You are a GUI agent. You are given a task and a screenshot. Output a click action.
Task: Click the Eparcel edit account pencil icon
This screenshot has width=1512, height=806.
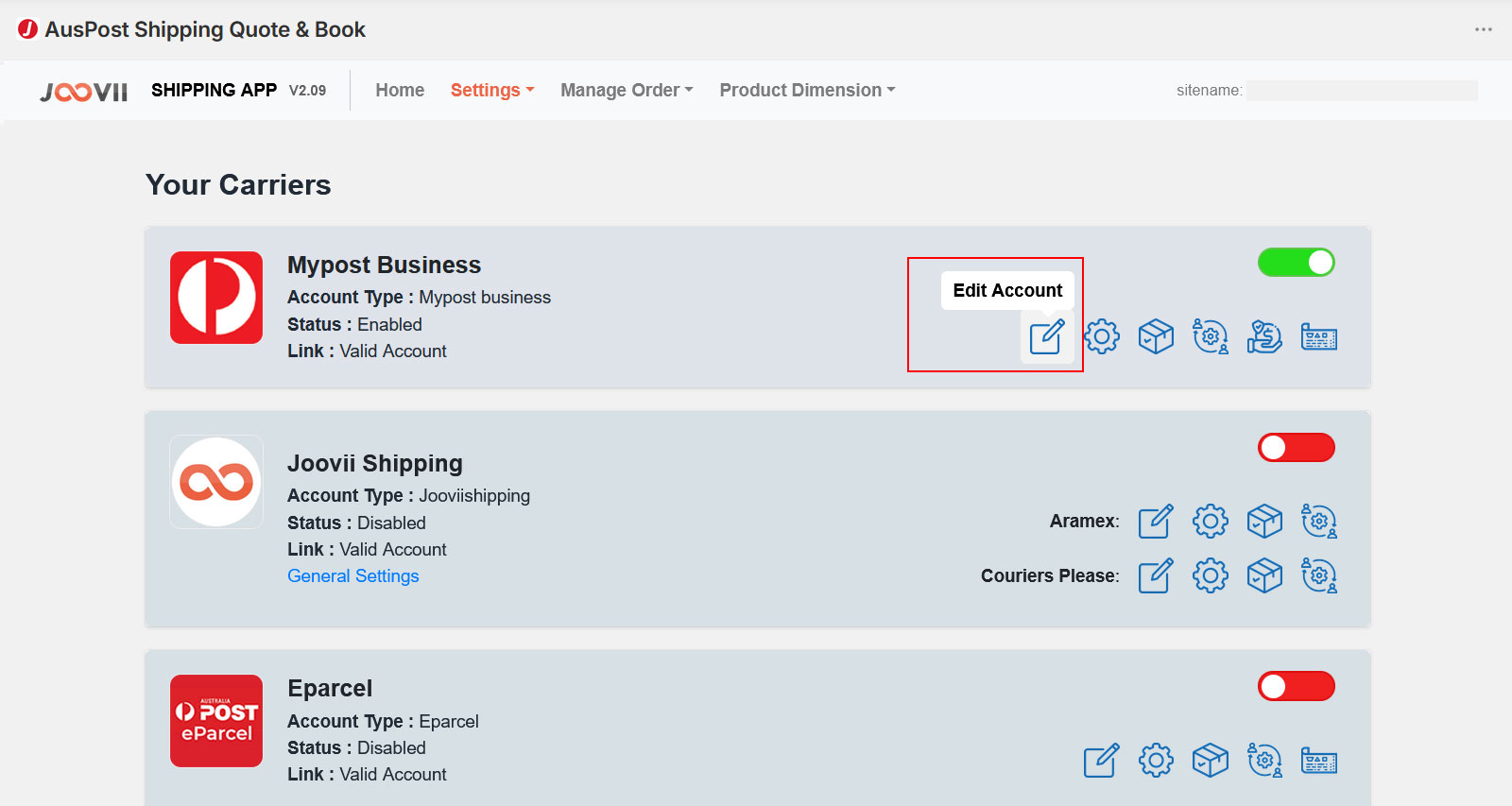coord(1101,760)
